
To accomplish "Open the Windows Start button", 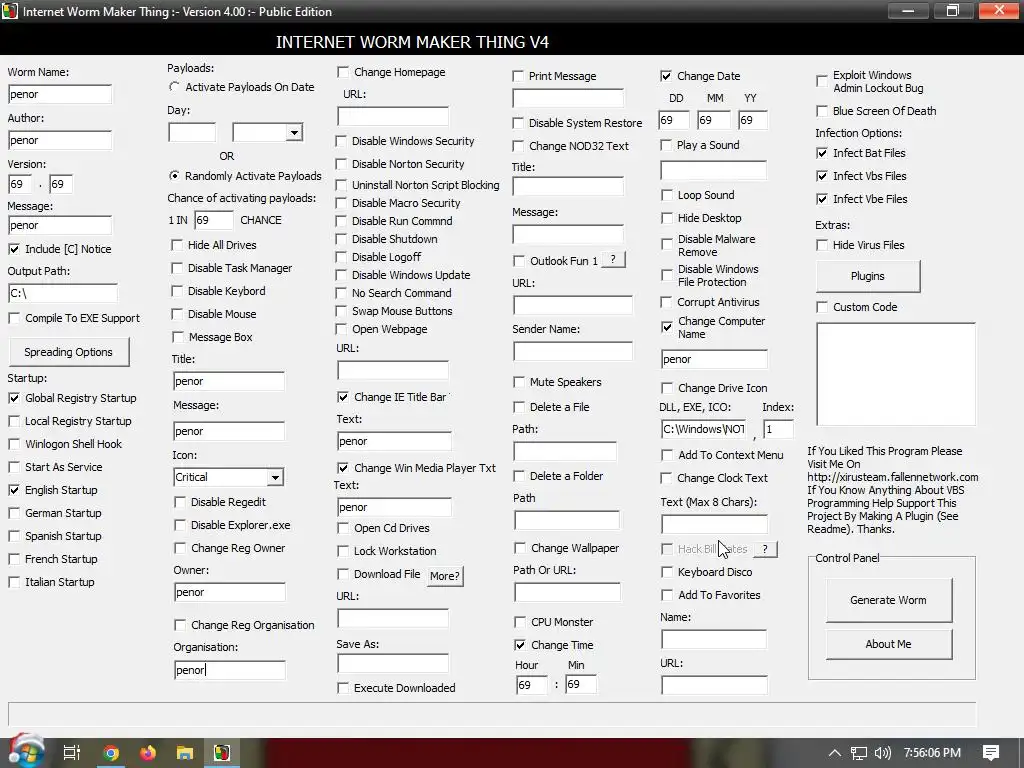I will click(x=26, y=752).
